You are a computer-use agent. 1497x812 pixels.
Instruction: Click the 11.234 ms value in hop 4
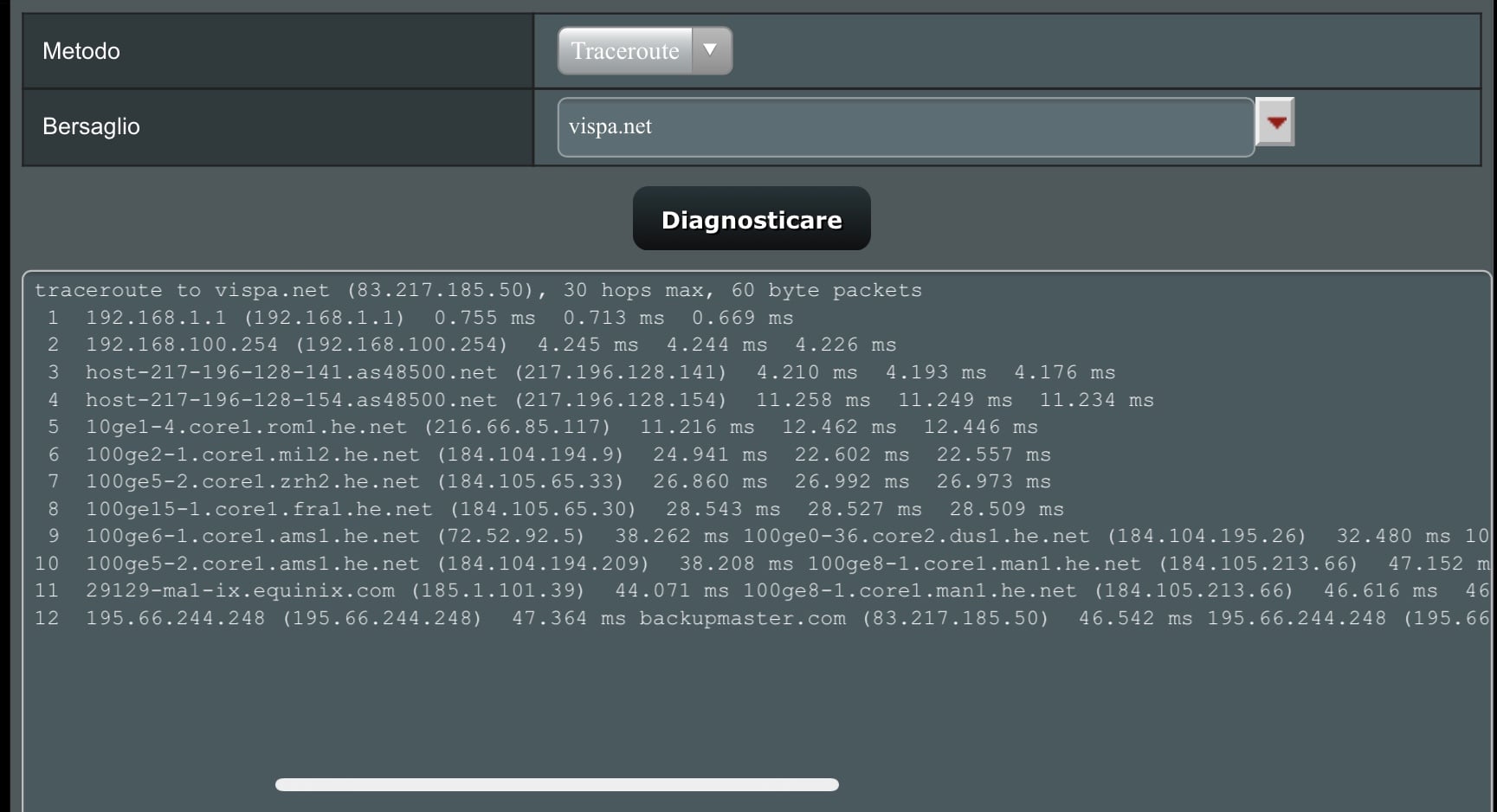[1097, 400]
